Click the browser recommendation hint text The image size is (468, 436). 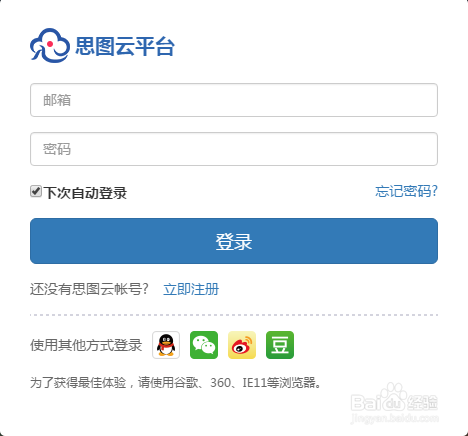coord(176,382)
